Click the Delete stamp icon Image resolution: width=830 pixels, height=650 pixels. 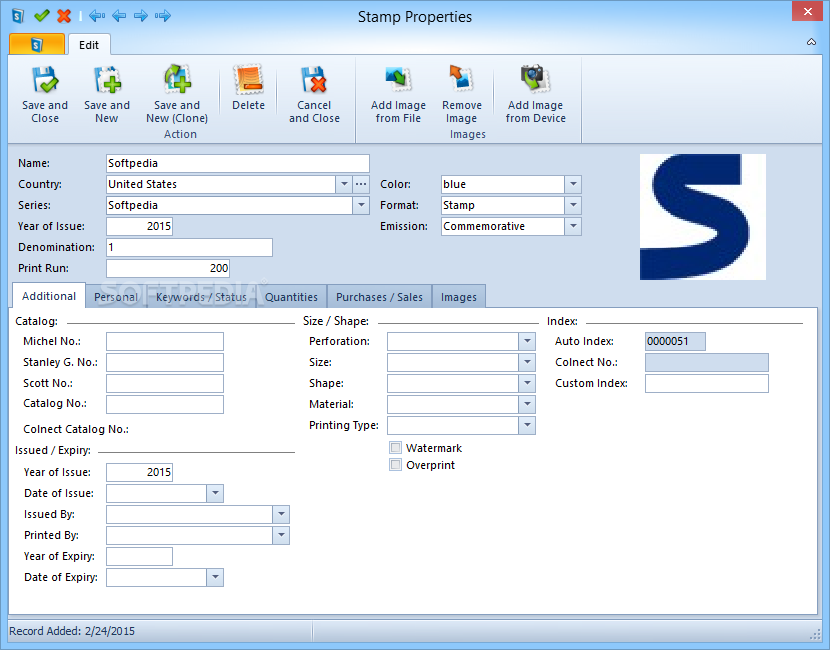pyautogui.click(x=248, y=80)
